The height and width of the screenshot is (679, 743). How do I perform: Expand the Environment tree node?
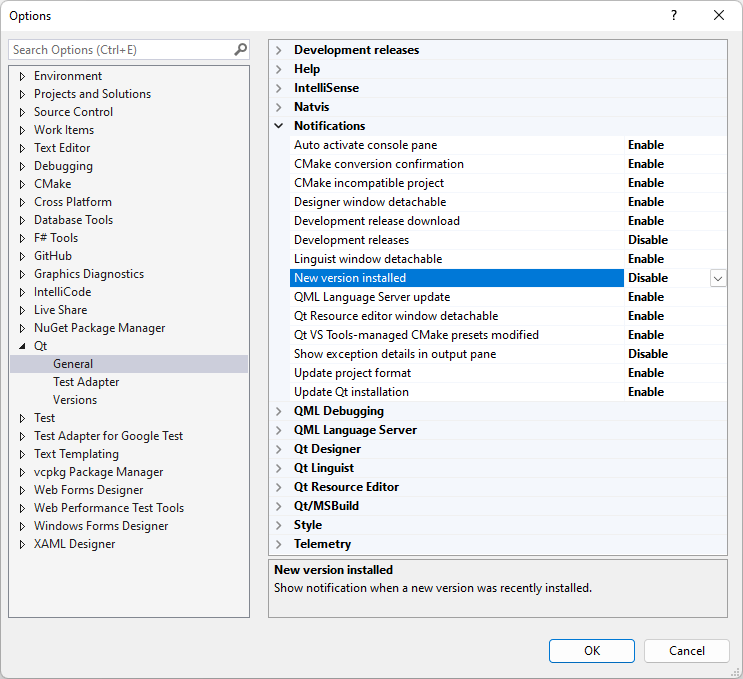coord(22,76)
